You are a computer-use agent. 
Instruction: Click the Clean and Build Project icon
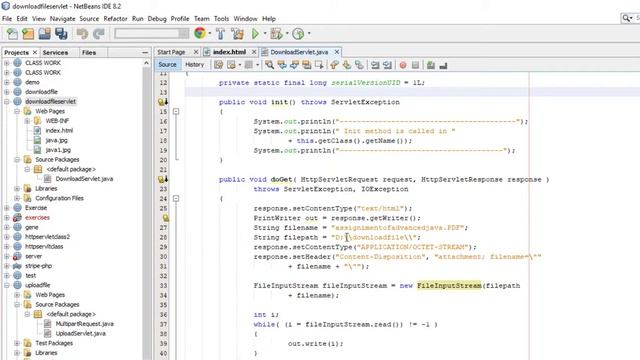(x=237, y=34)
